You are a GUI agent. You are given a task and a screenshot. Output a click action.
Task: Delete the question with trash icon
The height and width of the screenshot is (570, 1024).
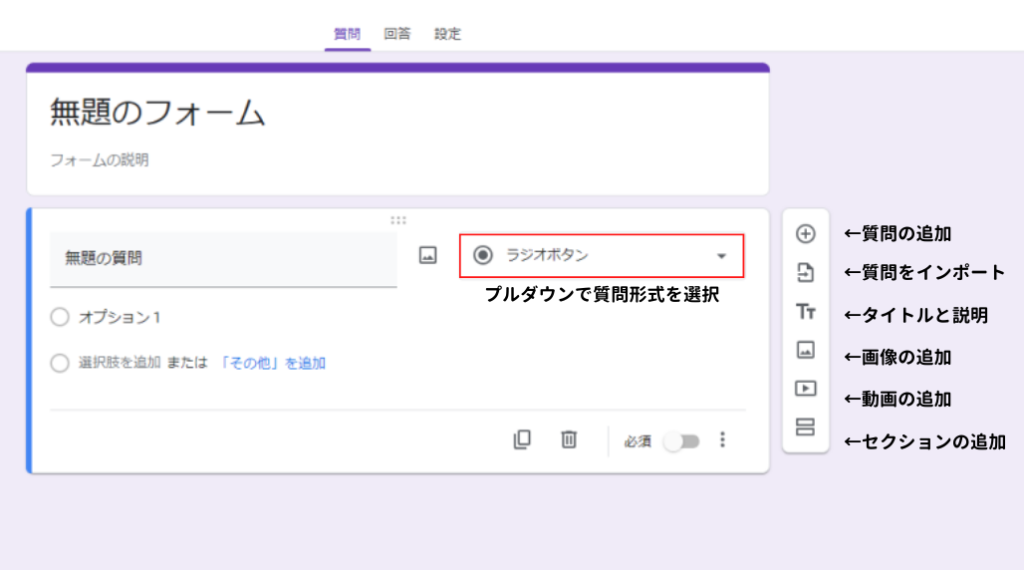coord(569,440)
